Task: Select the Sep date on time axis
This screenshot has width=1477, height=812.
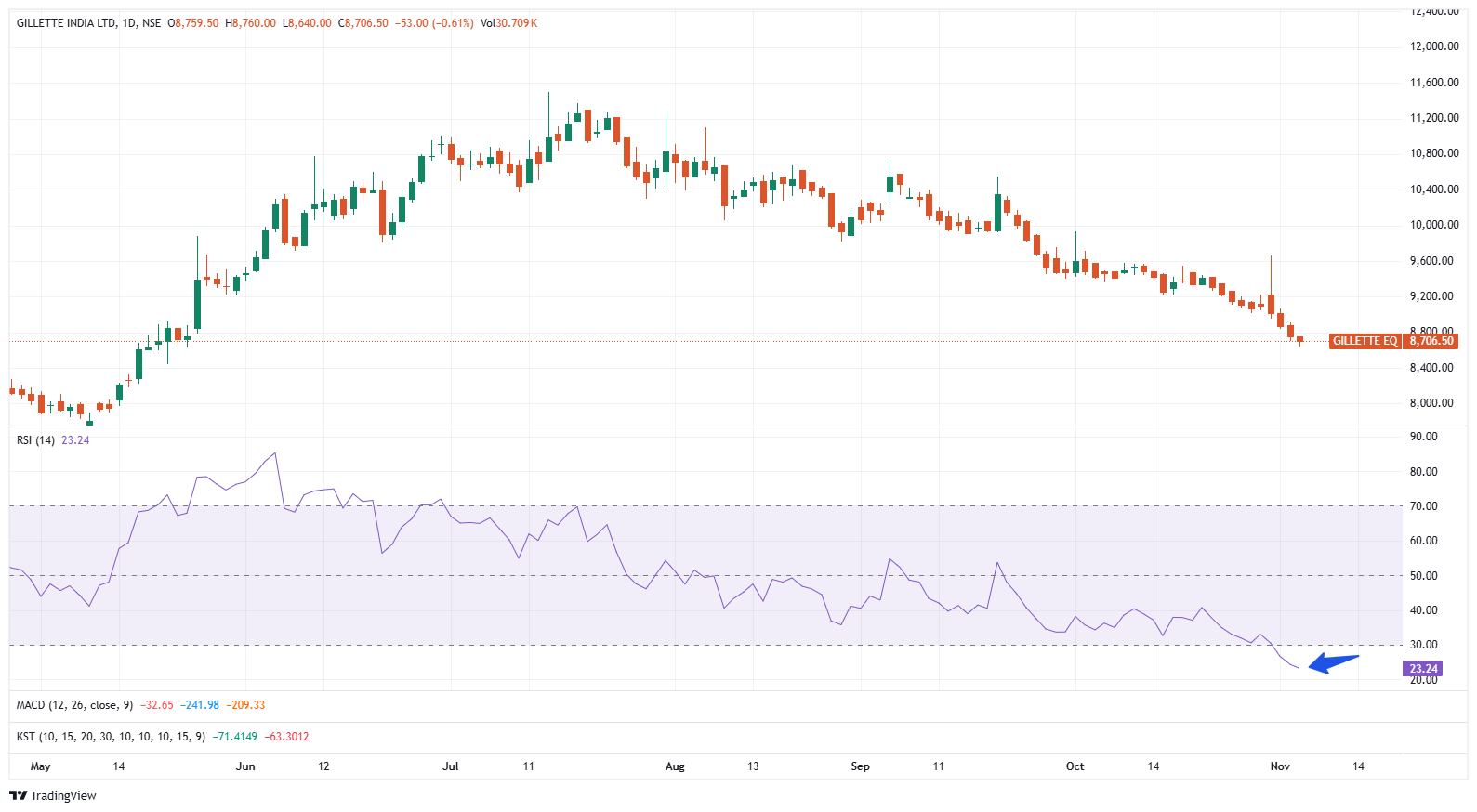Action: [x=860, y=766]
